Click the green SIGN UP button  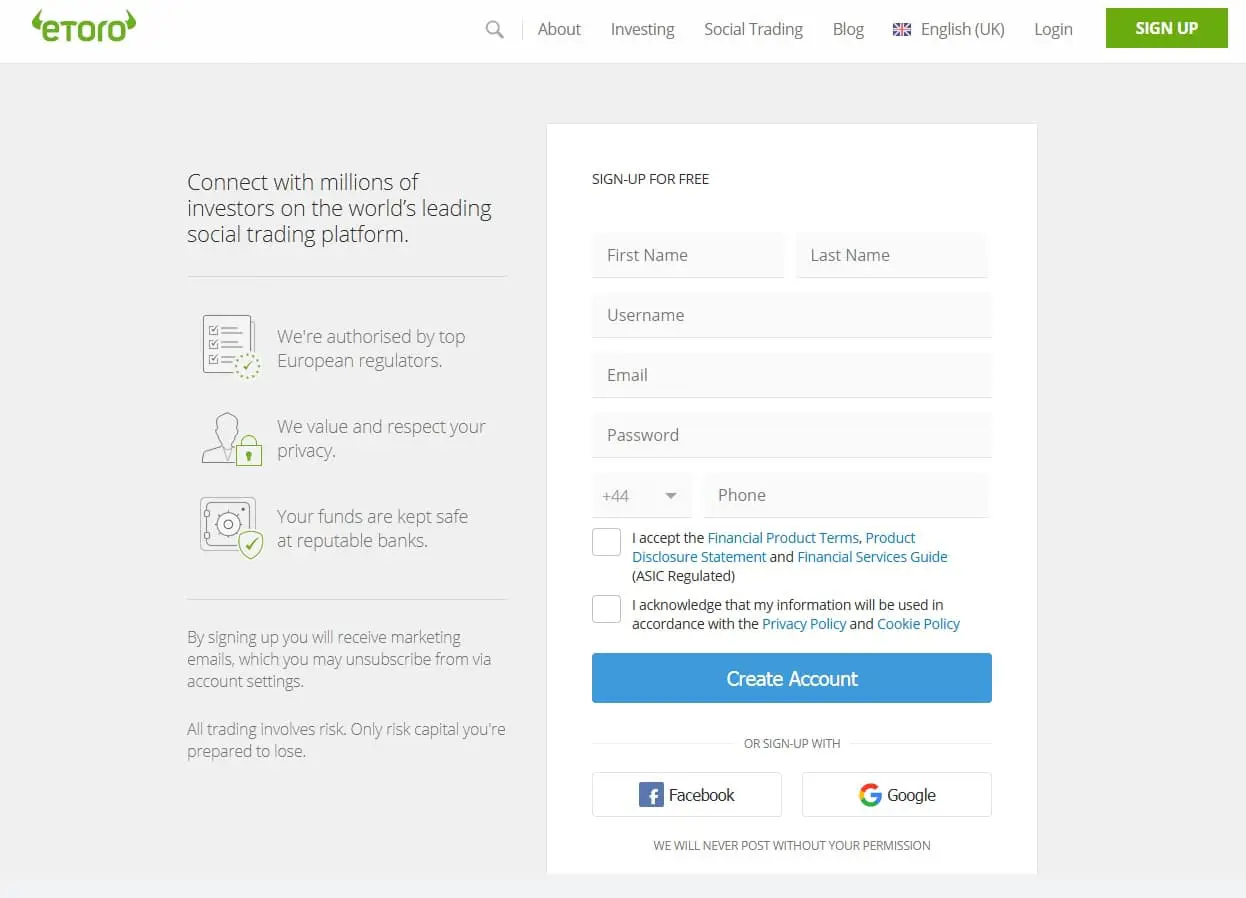1165,28
